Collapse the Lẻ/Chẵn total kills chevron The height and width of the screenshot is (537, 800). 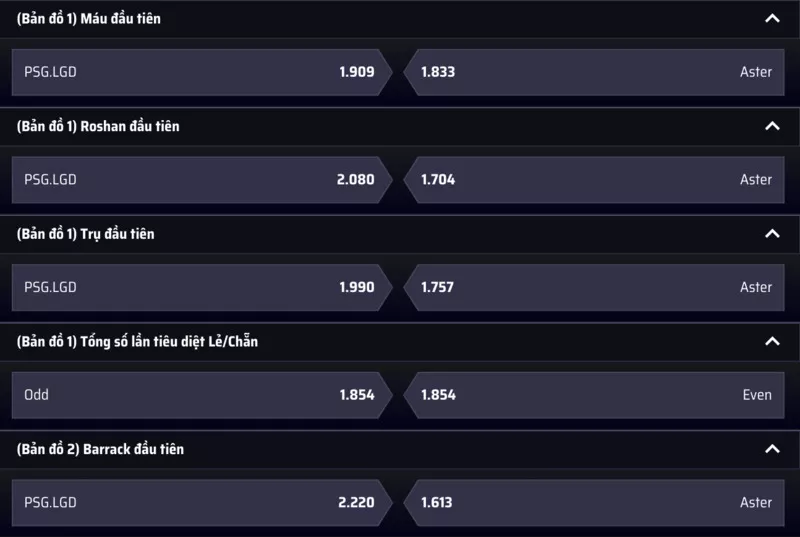point(771,341)
